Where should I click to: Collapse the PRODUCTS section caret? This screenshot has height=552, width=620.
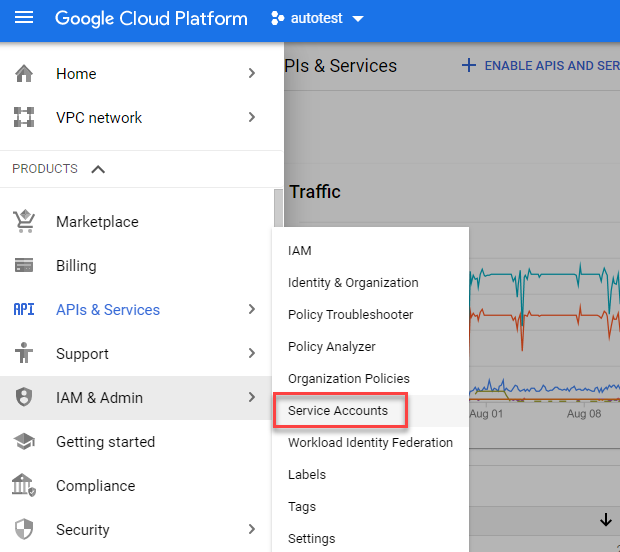click(98, 169)
